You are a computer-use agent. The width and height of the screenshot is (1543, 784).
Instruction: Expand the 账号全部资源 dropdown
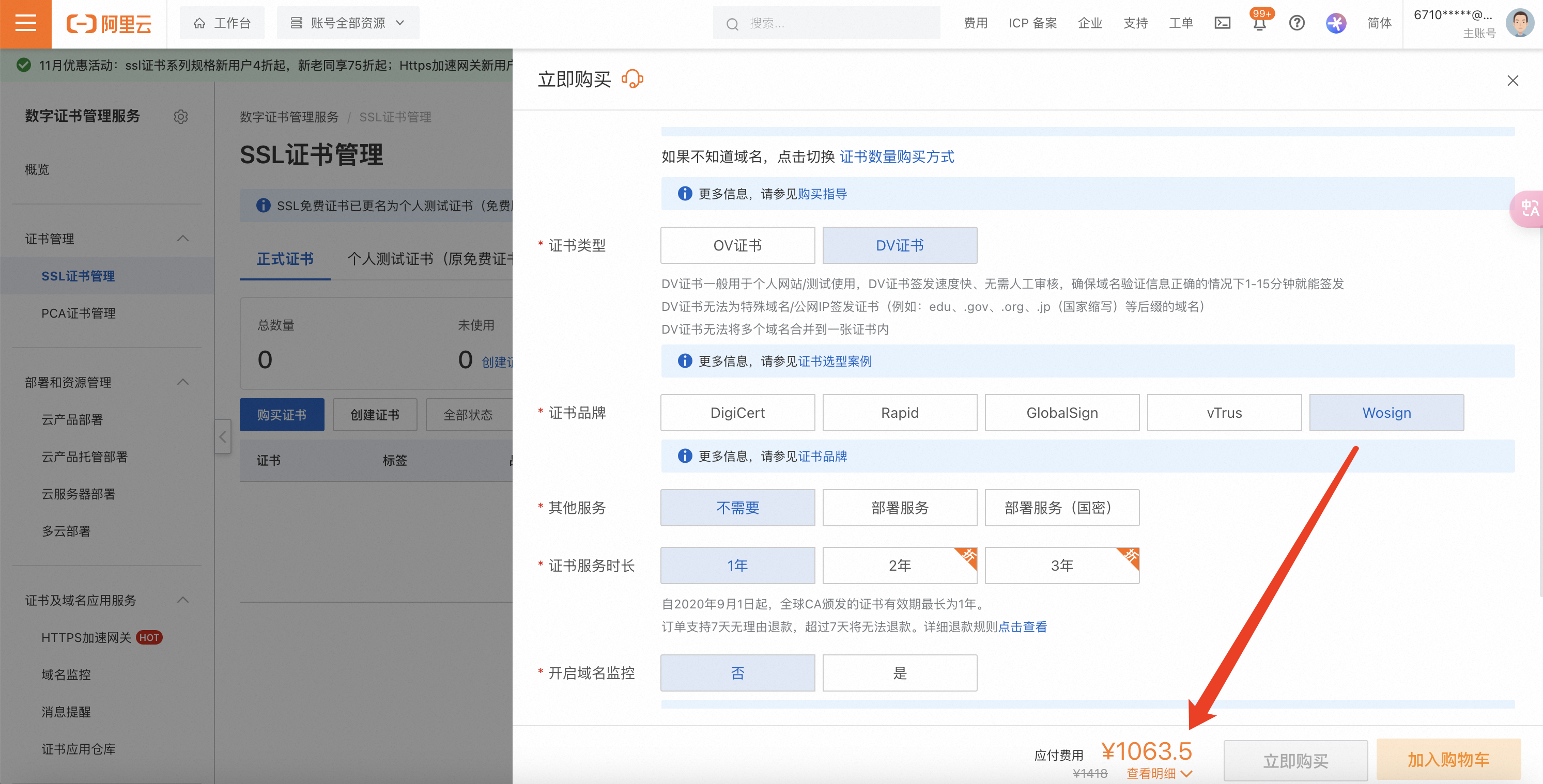pyautogui.click(x=347, y=23)
